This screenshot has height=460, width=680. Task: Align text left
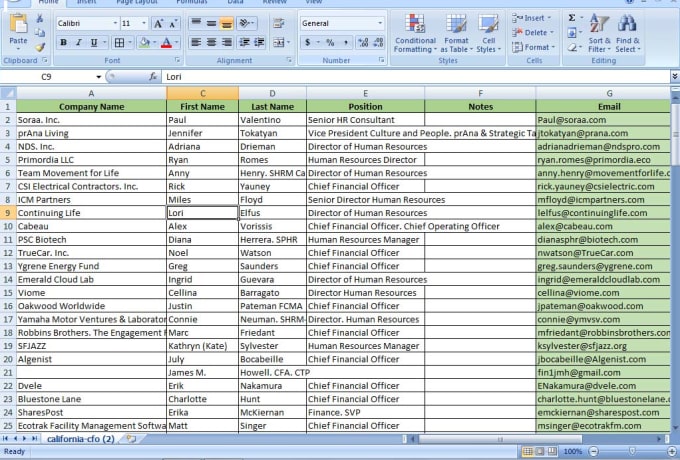pyautogui.click(x=196, y=42)
